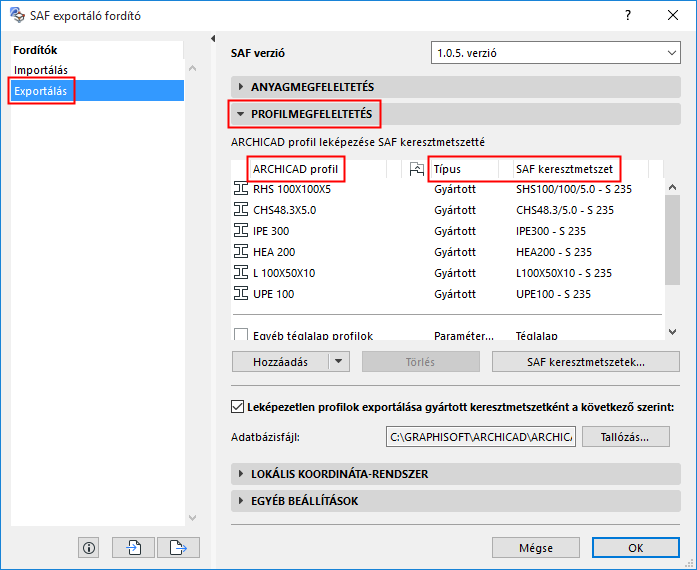Click the Hozzáadás button
The height and width of the screenshot is (570, 697).
[280, 361]
